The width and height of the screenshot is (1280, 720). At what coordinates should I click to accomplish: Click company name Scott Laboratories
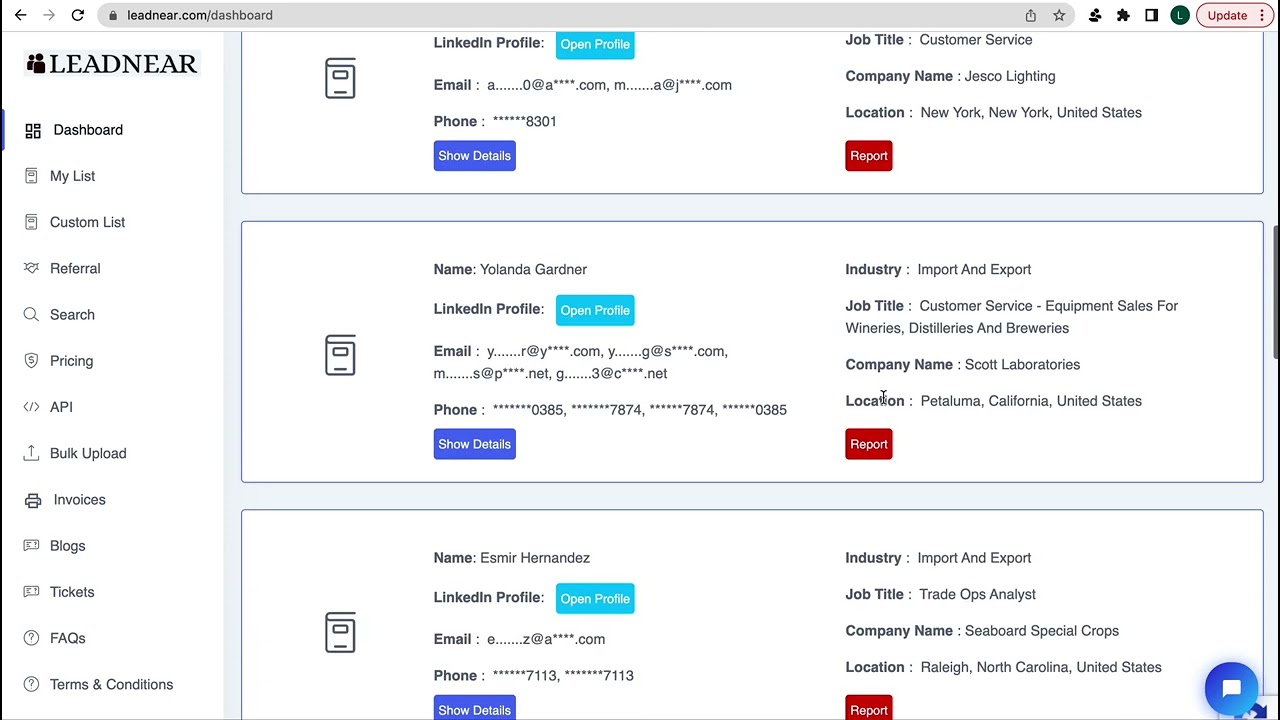pyautogui.click(x=1022, y=365)
